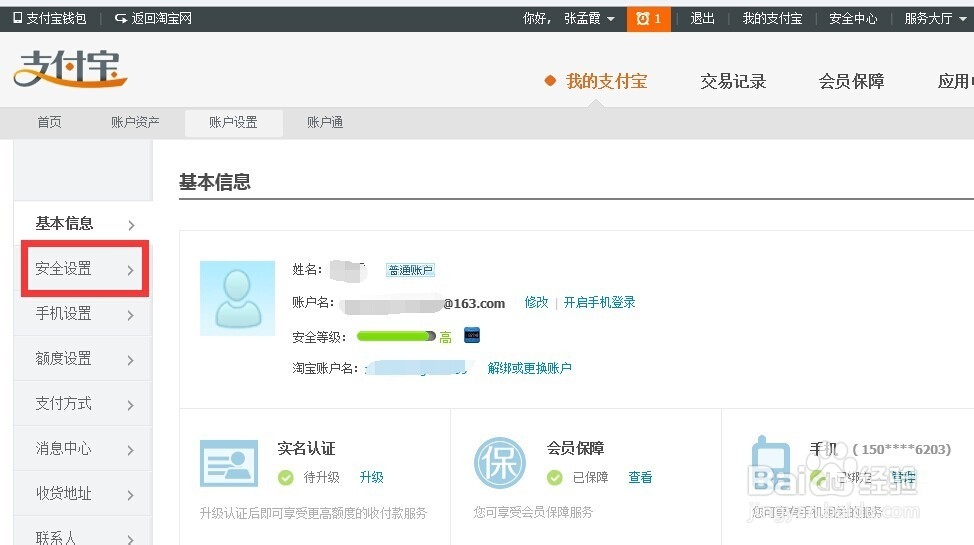Open the alarm notification badge
This screenshot has width=974, height=545.
[649, 19]
